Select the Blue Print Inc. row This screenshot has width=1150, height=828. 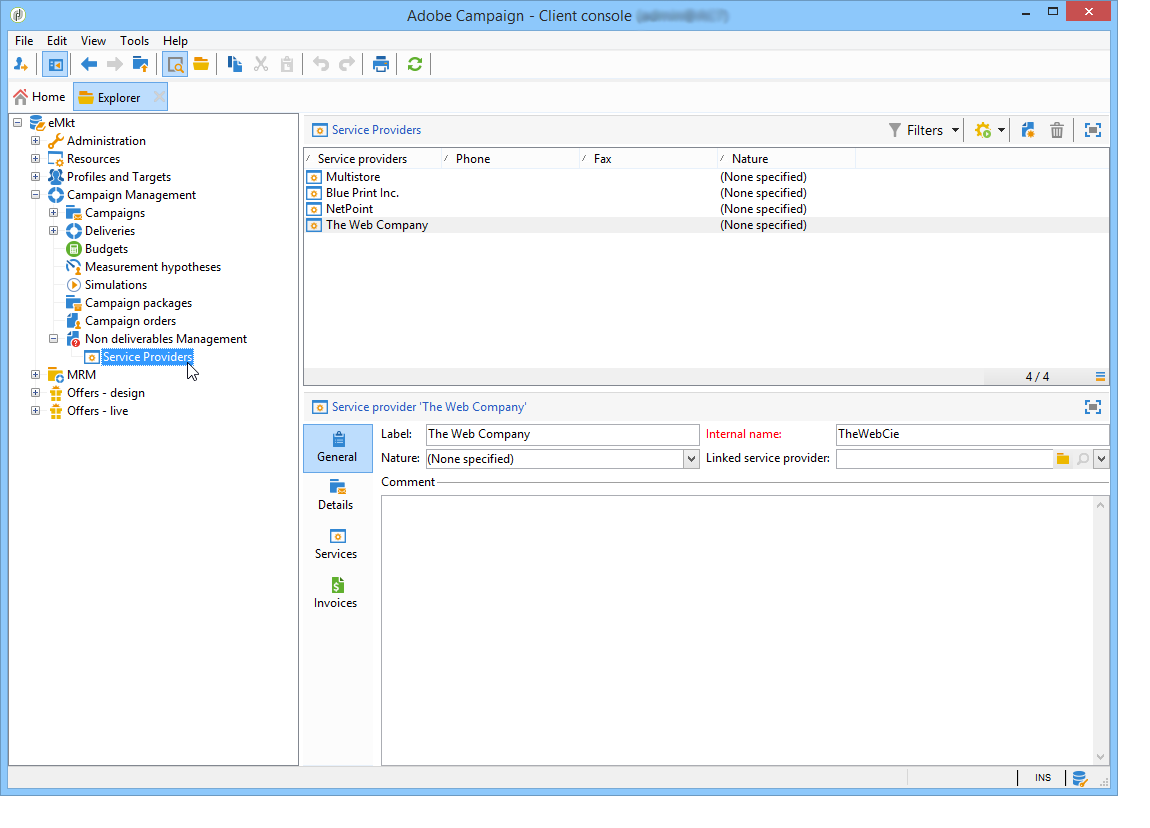coord(706,193)
